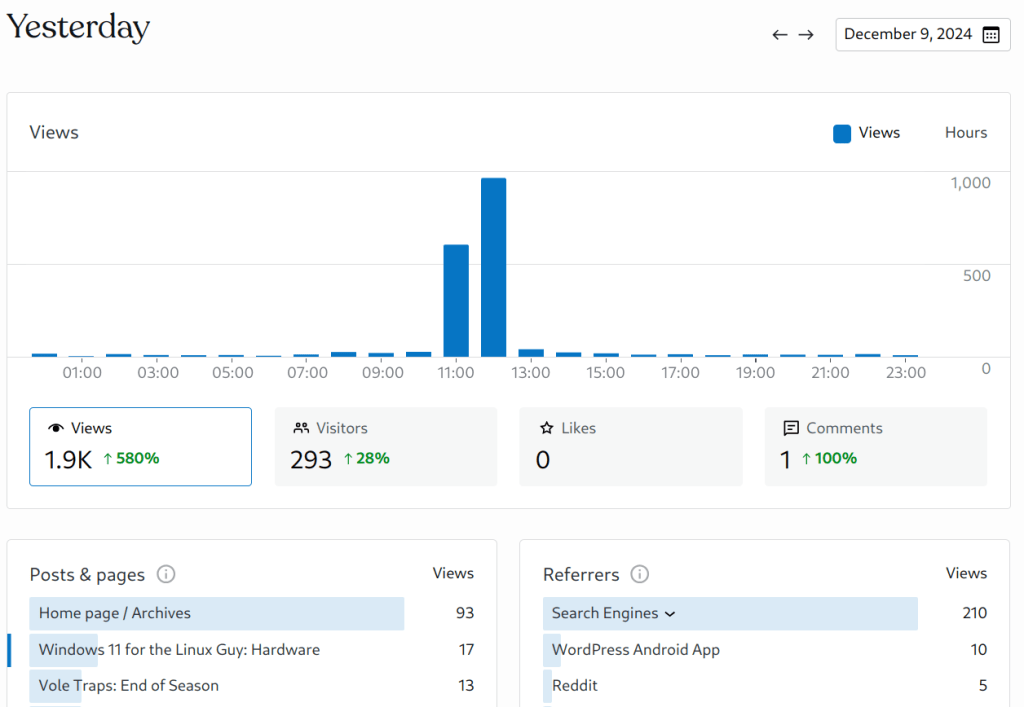Click the previous day left arrow
Viewport: 1024px width, 707px height.
(x=780, y=35)
